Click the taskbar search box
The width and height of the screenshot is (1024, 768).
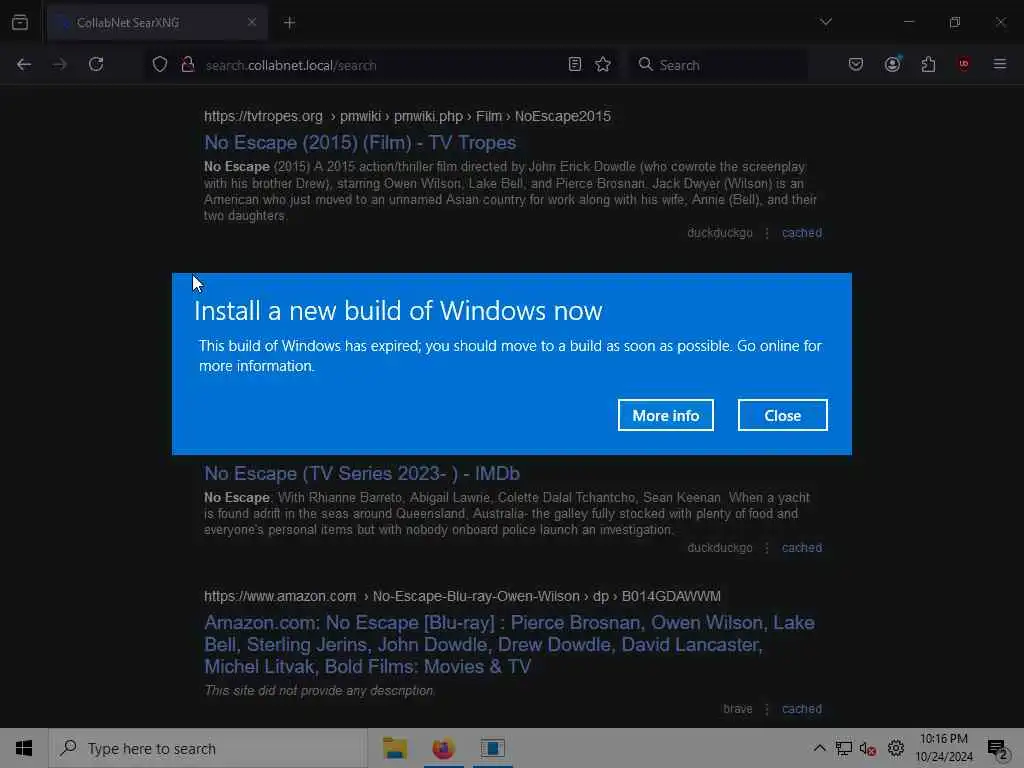point(208,748)
